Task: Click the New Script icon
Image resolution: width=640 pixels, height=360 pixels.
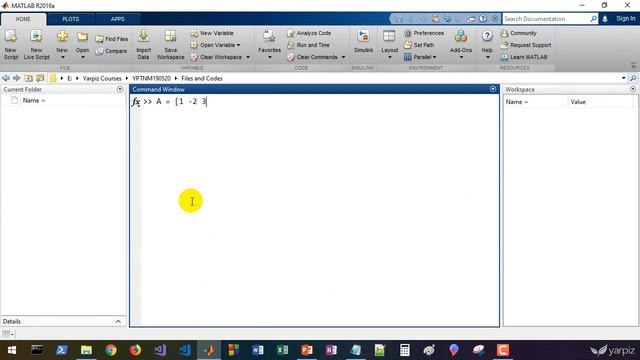Action: point(11,45)
